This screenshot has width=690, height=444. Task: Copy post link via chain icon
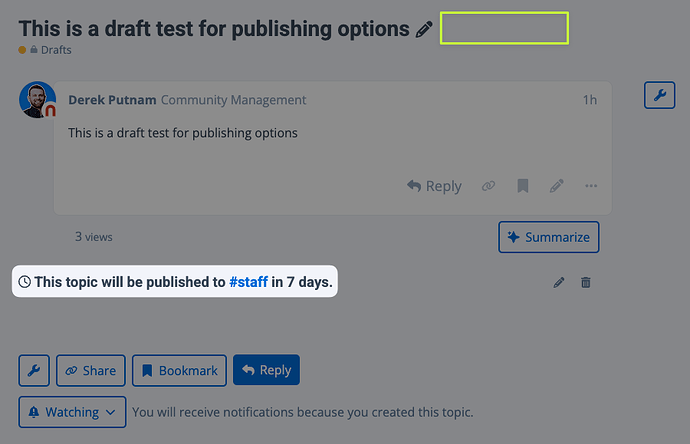tap(488, 186)
